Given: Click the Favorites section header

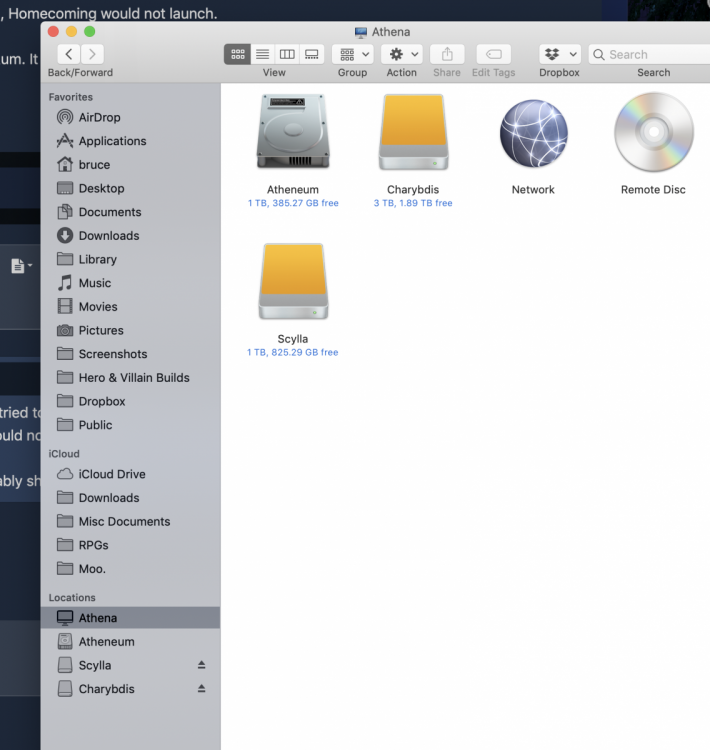Looking at the screenshot, I should tap(71, 97).
